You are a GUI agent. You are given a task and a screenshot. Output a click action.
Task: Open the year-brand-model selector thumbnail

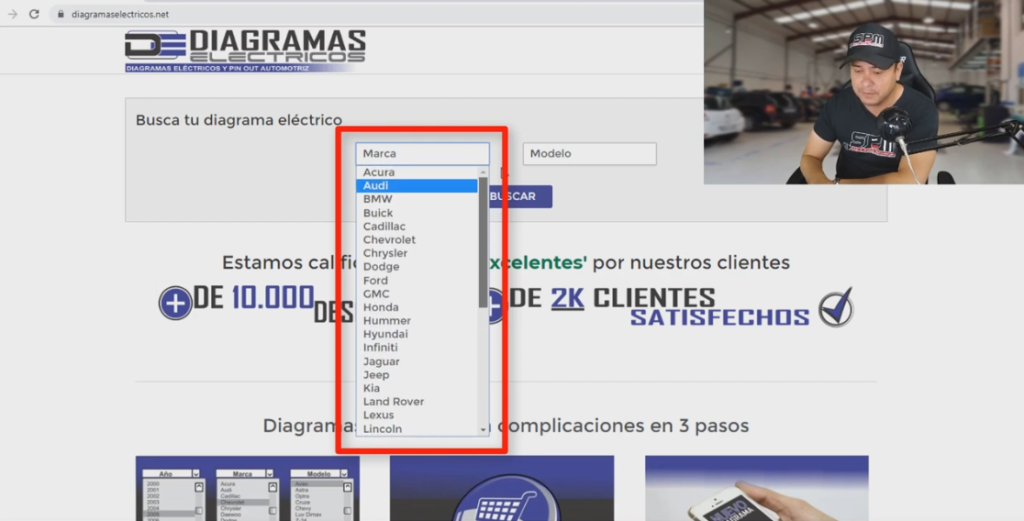point(247,488)
